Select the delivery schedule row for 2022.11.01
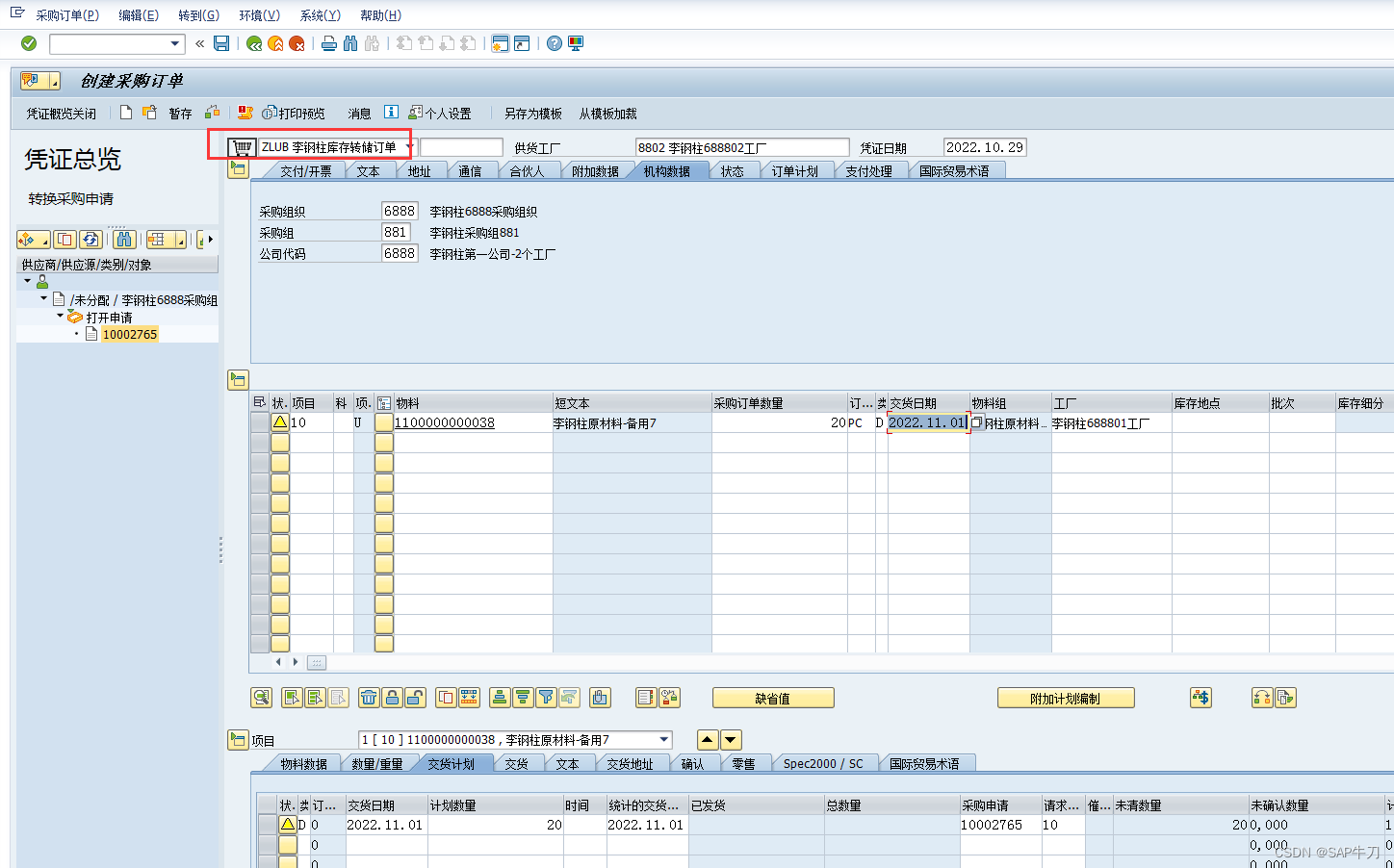Viewport: 1394px width, 868px height. point(269,825)
